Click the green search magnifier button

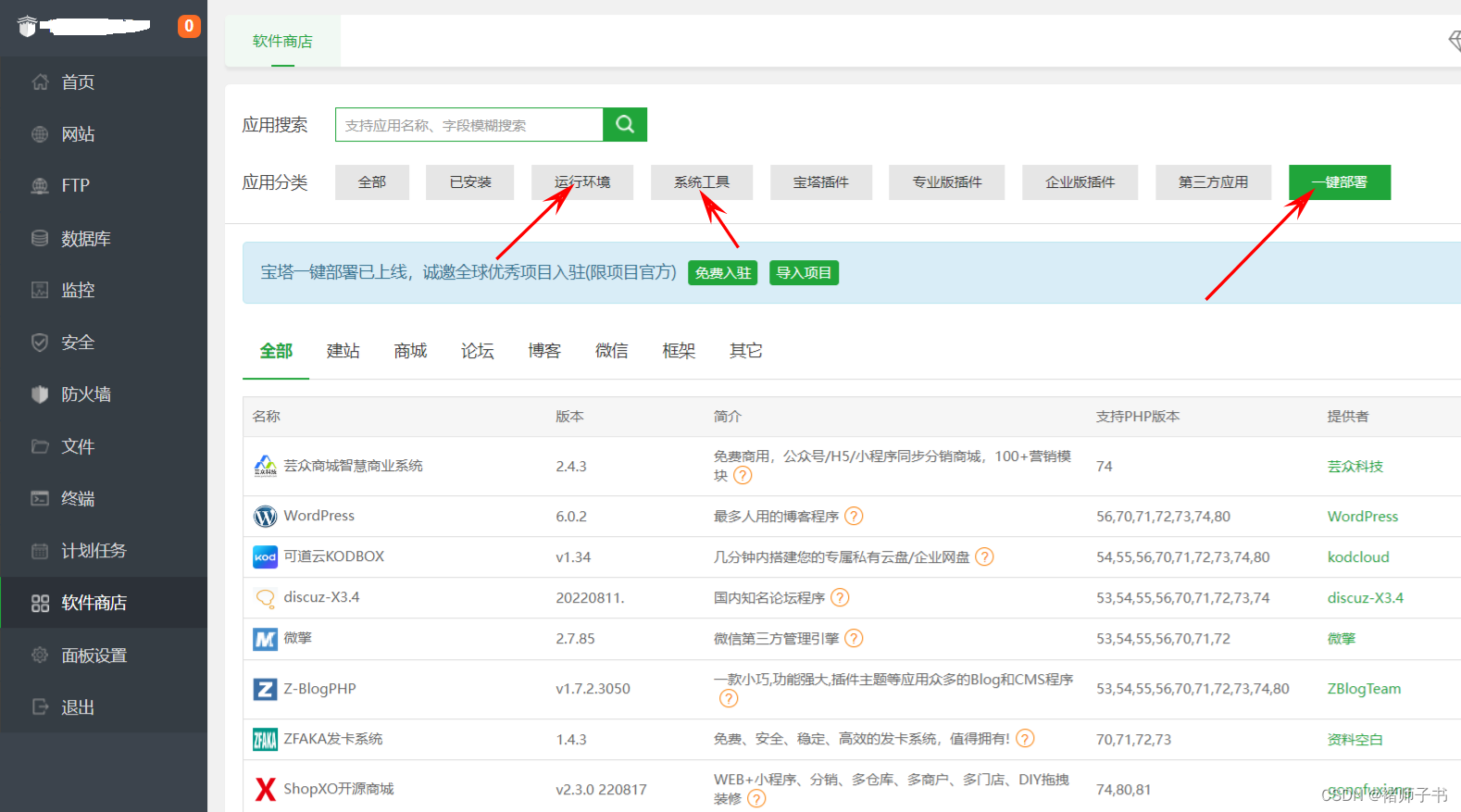pyautogui.click(x=625, y=124)
